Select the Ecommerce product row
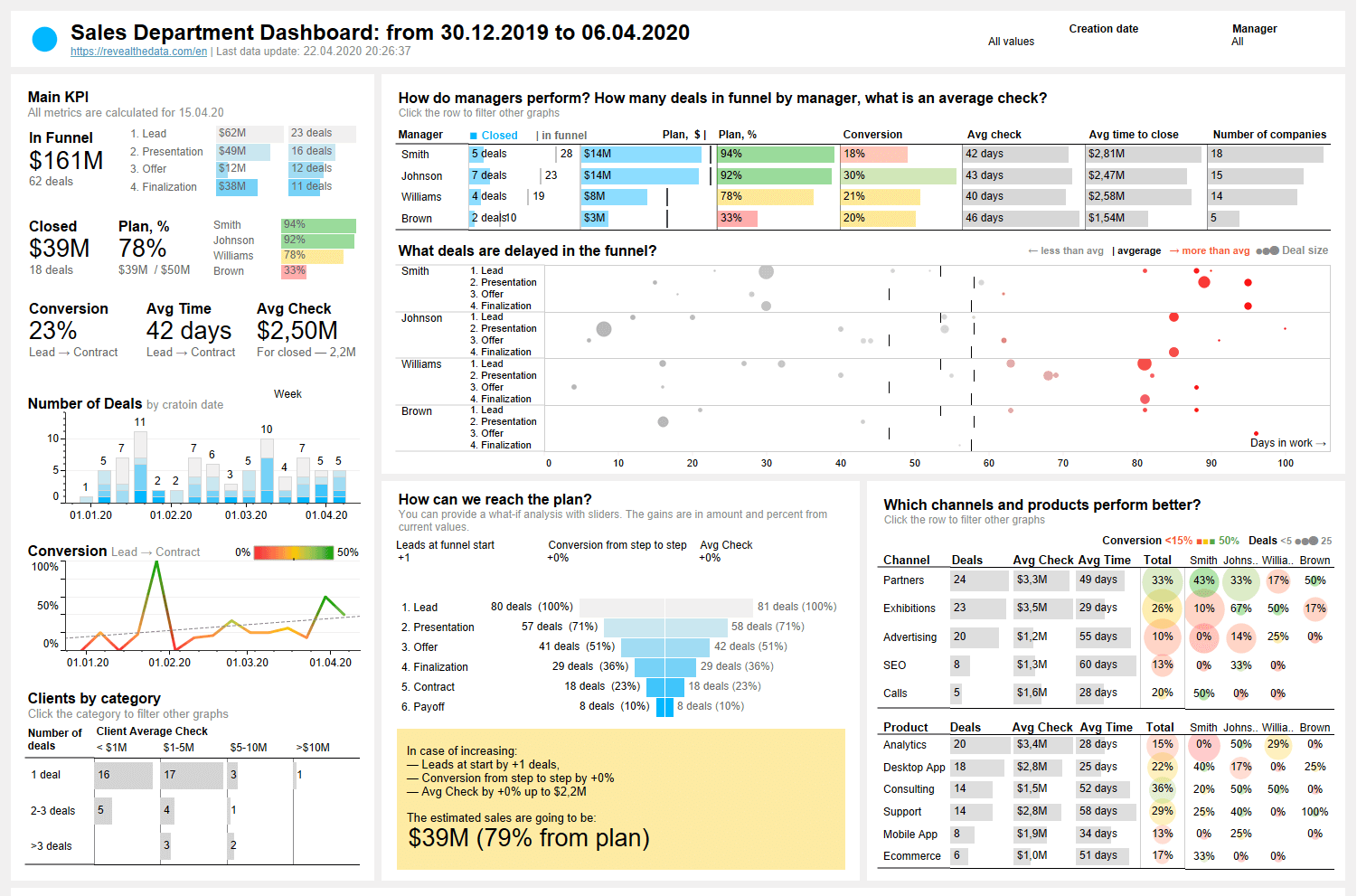 [1106, 856]
